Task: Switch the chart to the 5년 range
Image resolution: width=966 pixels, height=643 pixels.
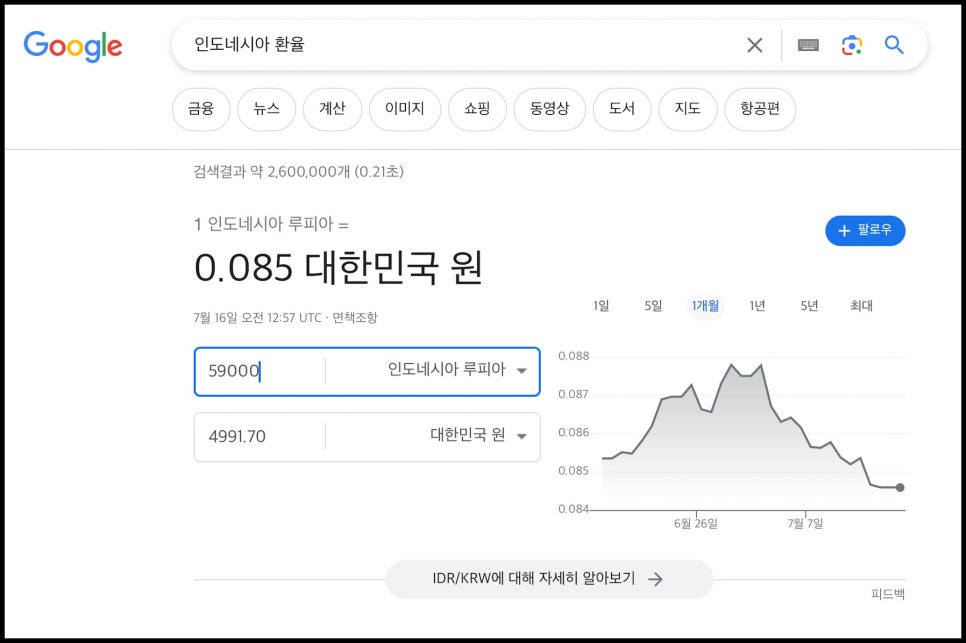Action: [x=809, y=305]
